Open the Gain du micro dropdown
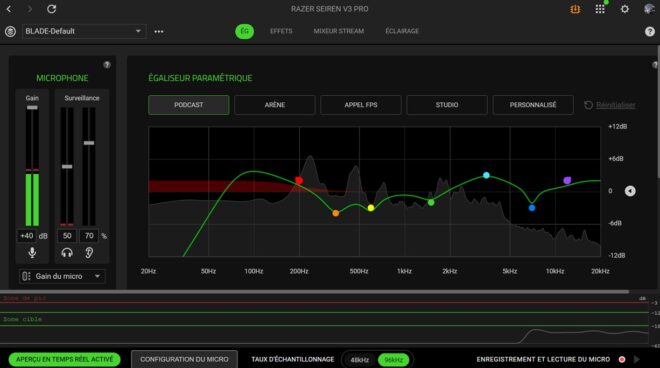This screenshot has width=660, height=368. click(x=62, y=276)
